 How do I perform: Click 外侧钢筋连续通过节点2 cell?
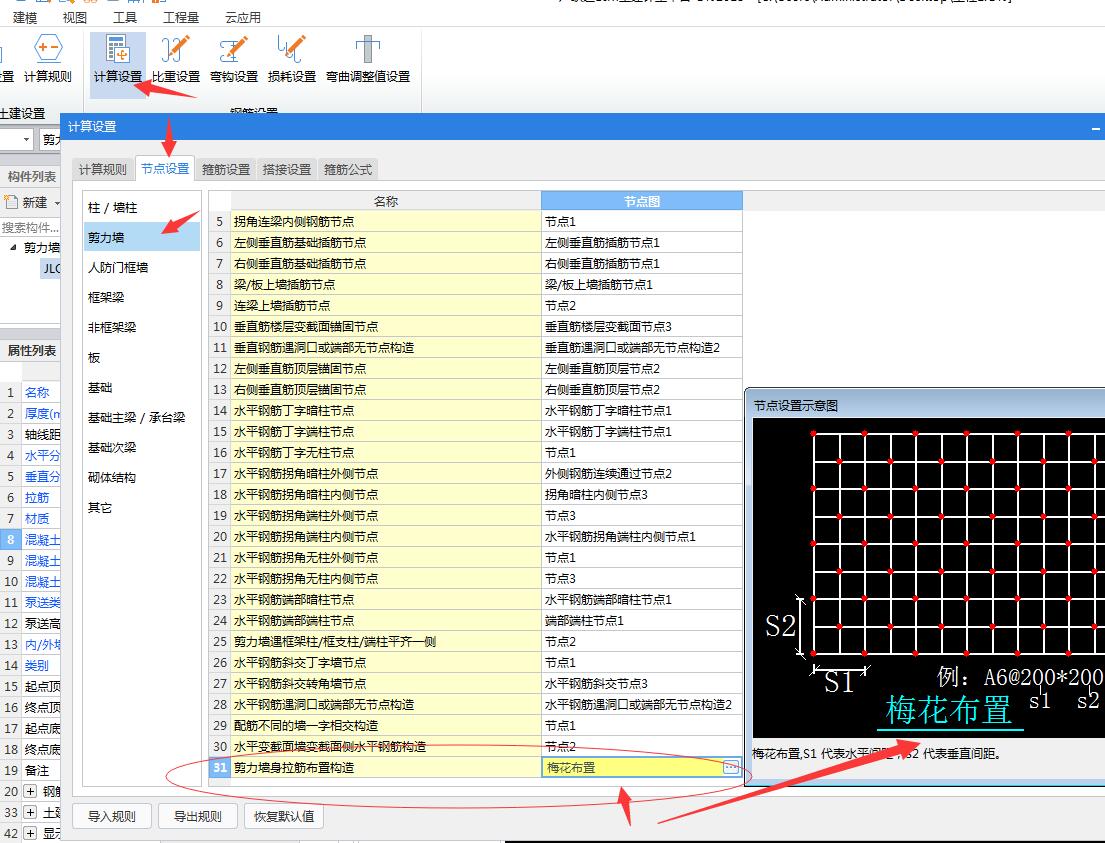coord(641,474)
